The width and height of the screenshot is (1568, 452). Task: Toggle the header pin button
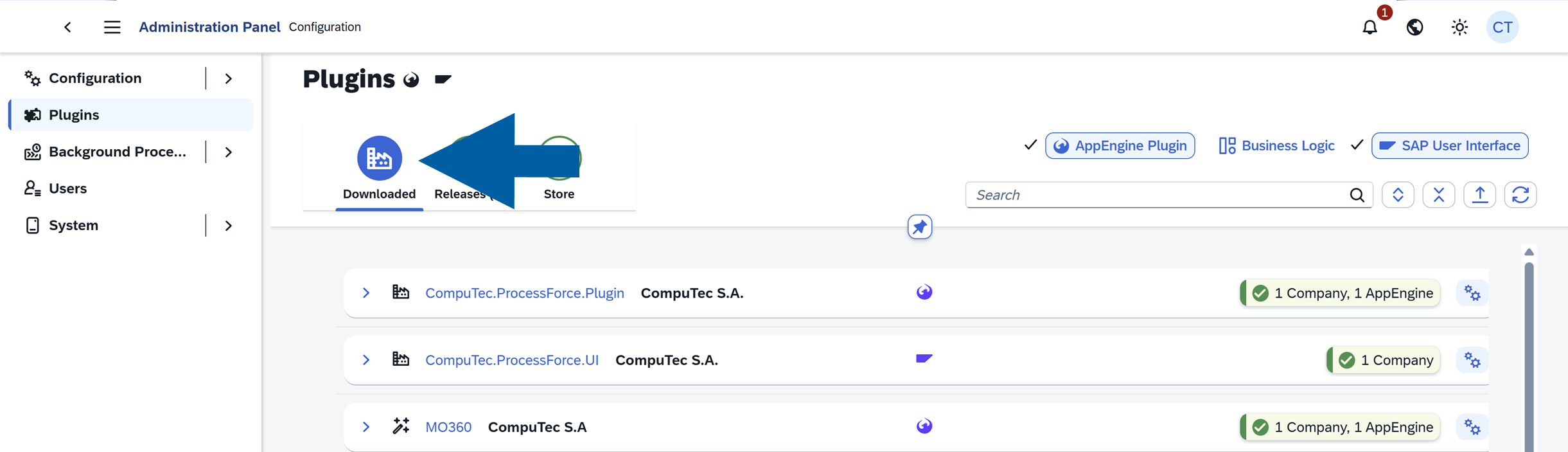(920, 227)
